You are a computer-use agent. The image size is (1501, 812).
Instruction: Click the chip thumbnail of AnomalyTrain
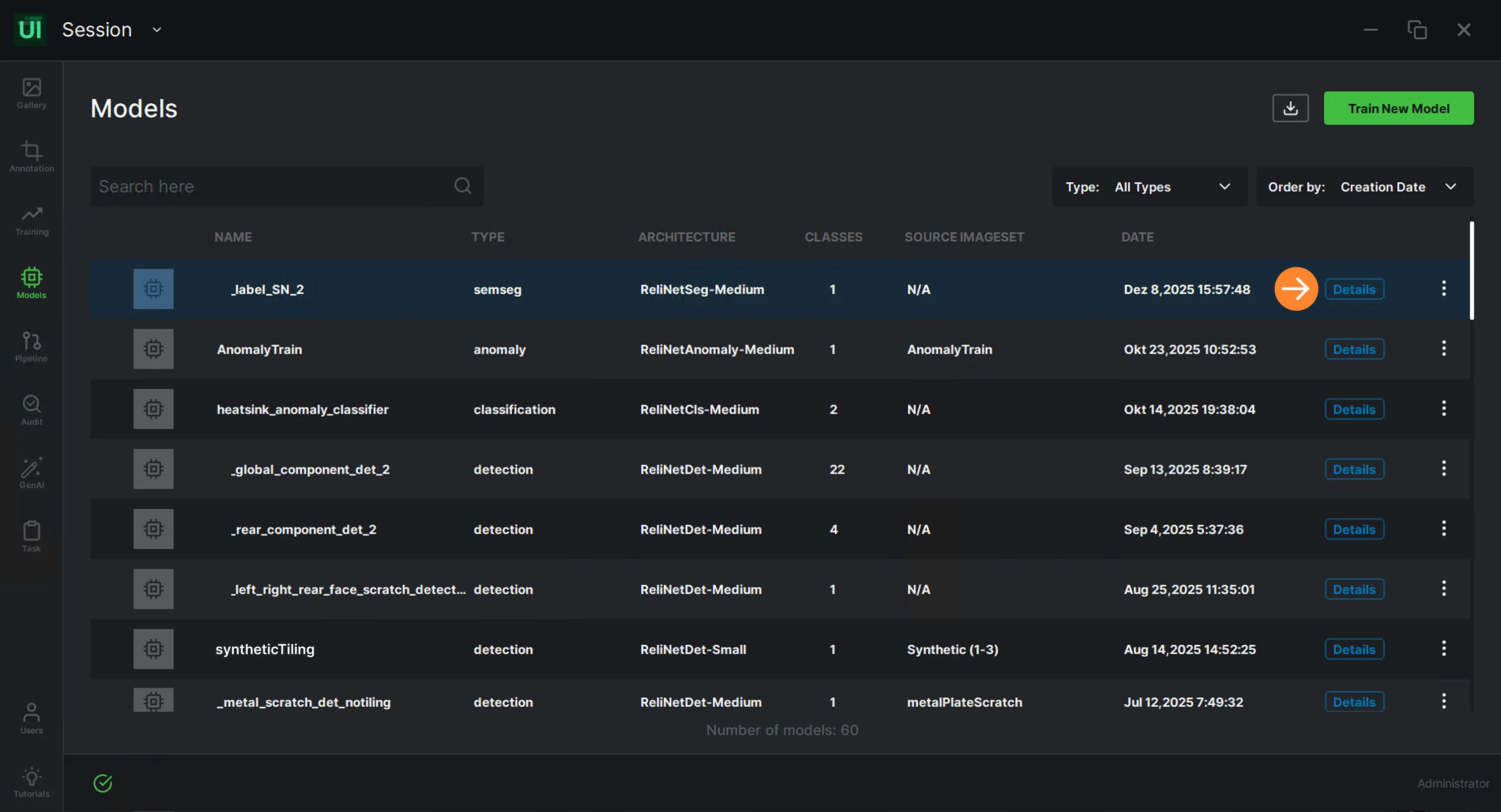click(x=153, y=349)
